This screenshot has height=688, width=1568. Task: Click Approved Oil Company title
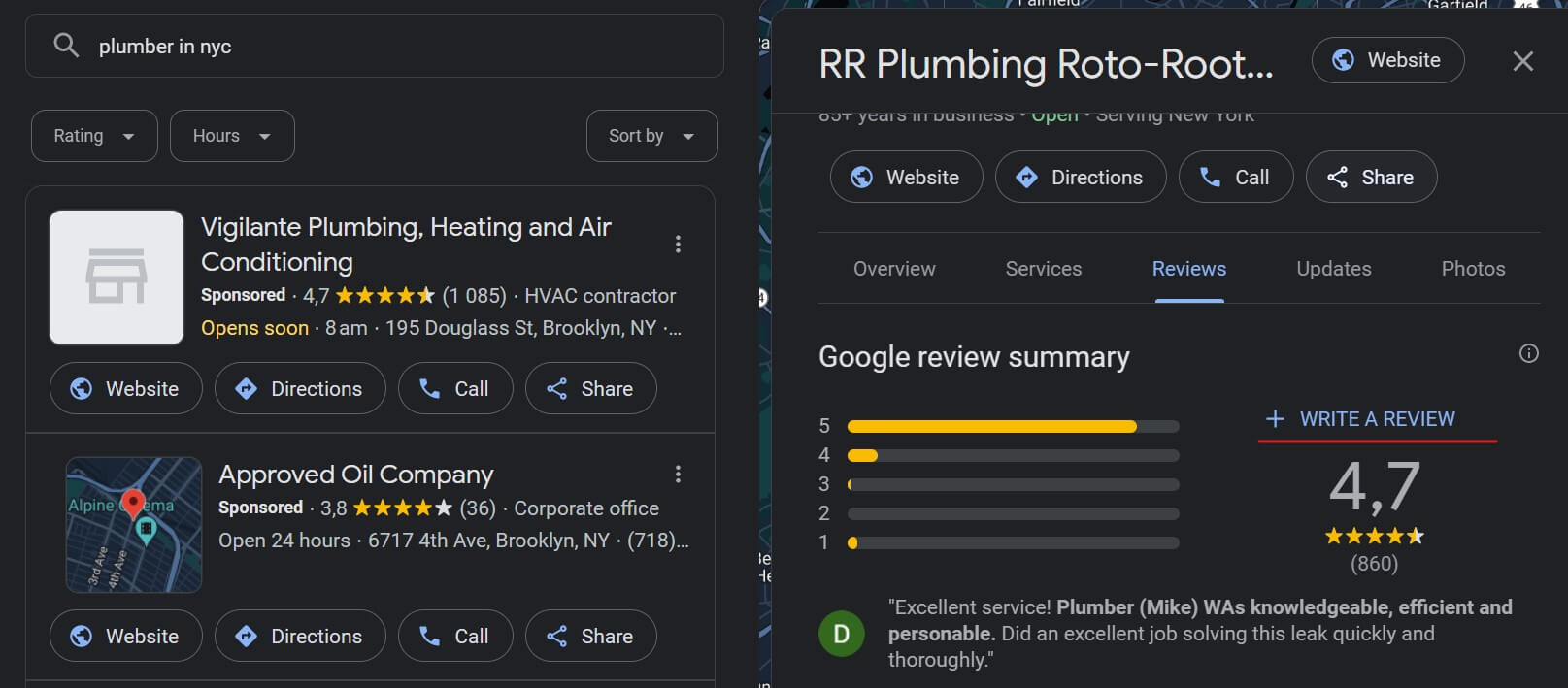(x=356, y=475)
